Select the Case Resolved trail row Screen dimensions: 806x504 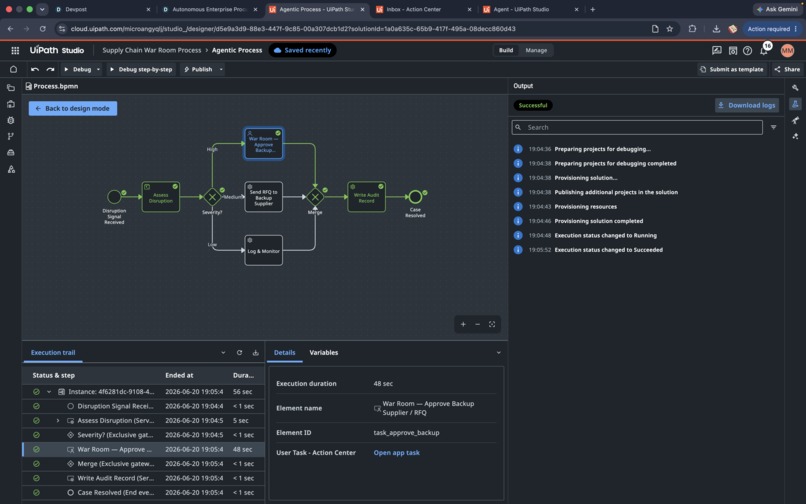pos(143,493)
